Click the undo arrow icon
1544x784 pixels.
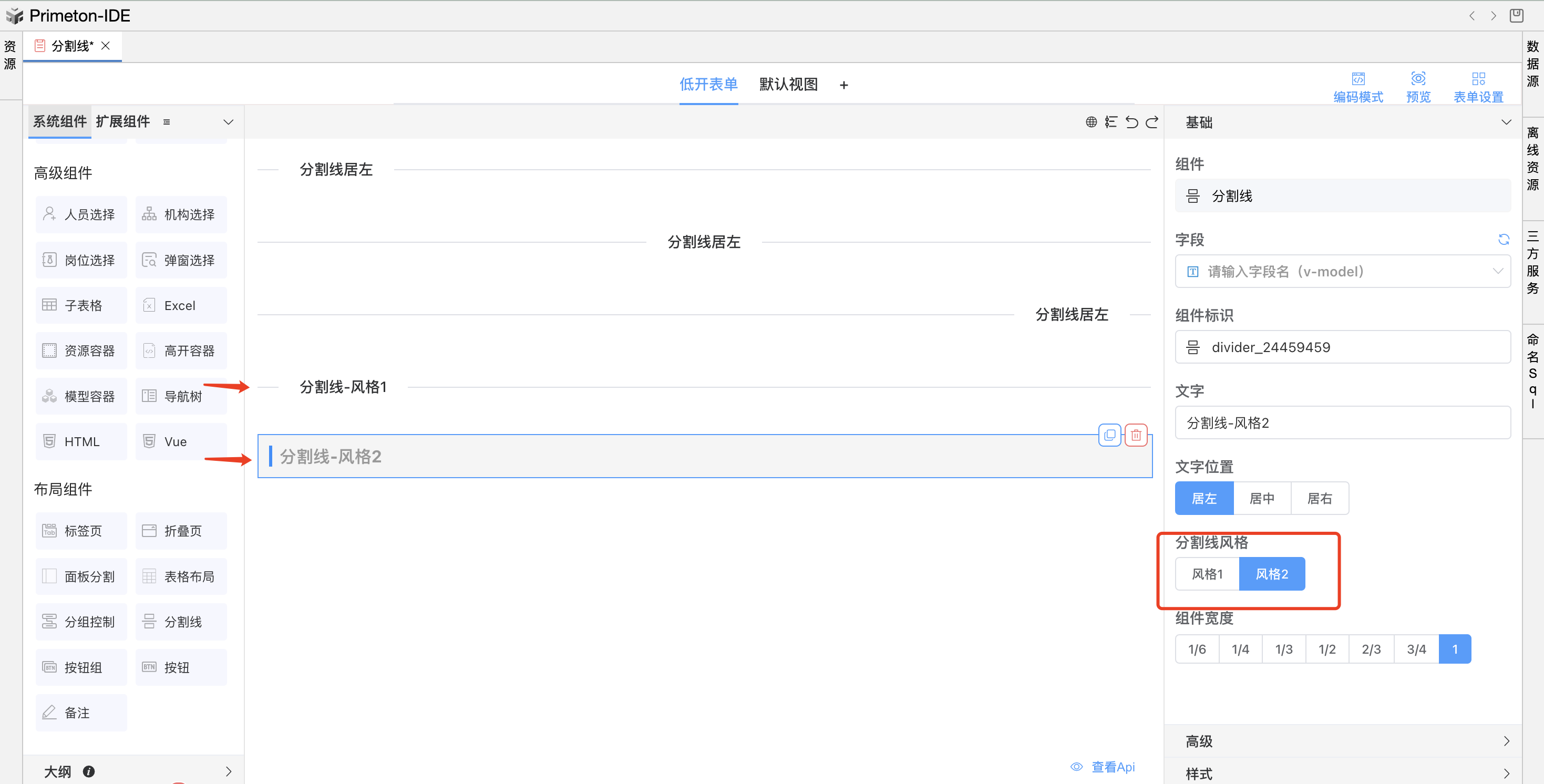pyautogui.click(x=1131, y=122)
